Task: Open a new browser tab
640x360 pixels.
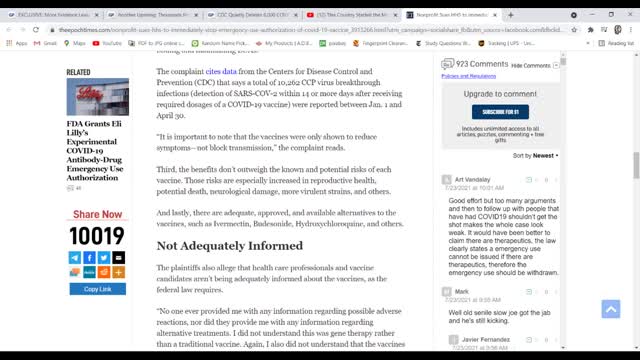Action: (511, 15)
